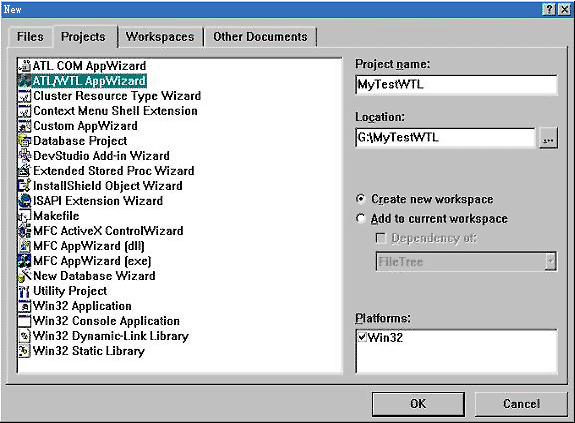575x423 pixels.
Task: Click the Project name text field
Action: click(456, 85)
